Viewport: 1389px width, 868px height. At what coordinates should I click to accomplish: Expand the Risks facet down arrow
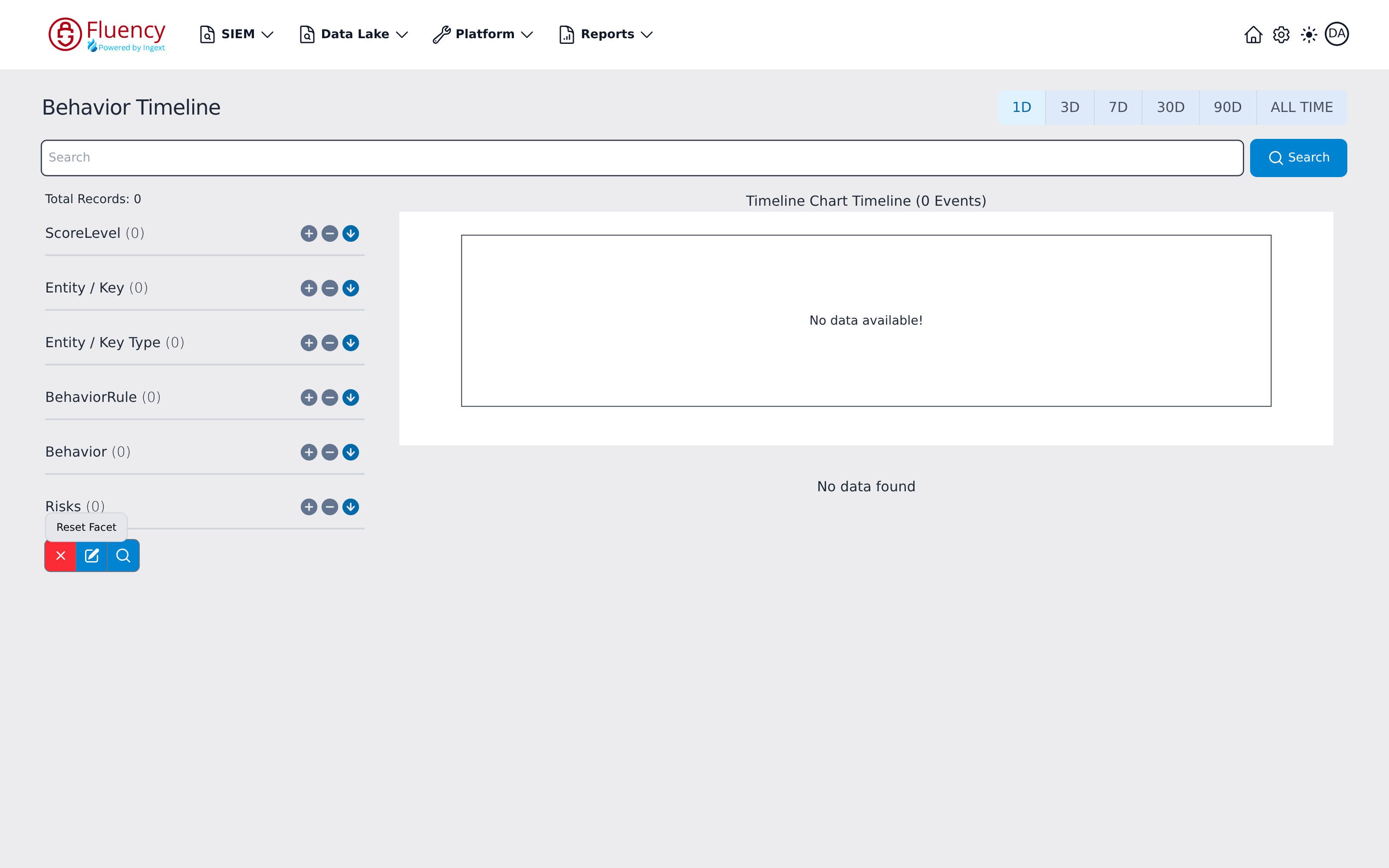tap(351, 507)
